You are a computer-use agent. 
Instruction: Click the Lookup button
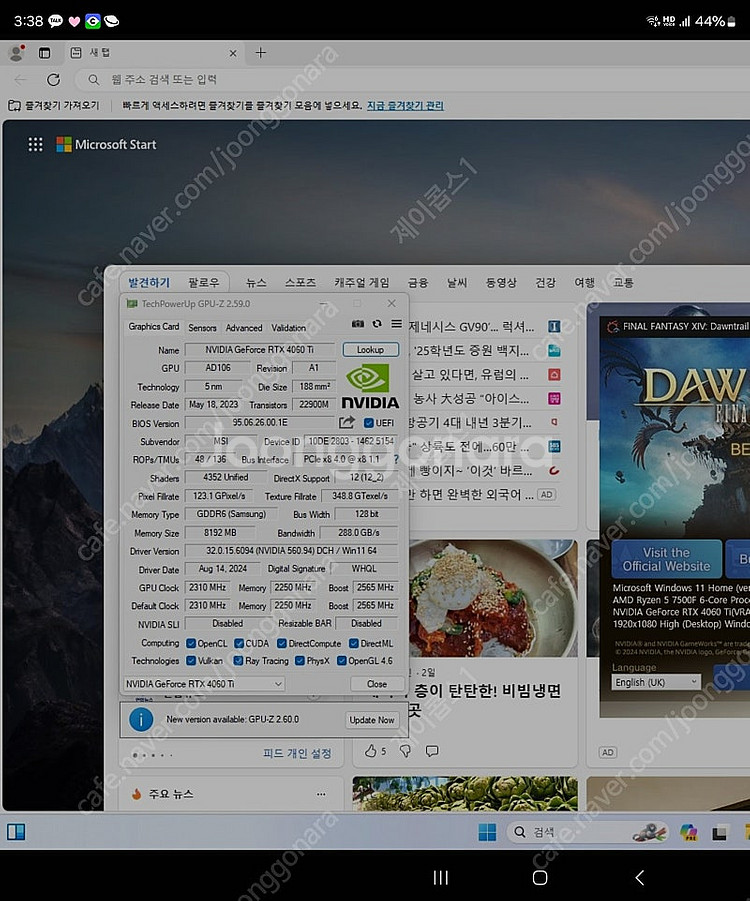[370, 349]
